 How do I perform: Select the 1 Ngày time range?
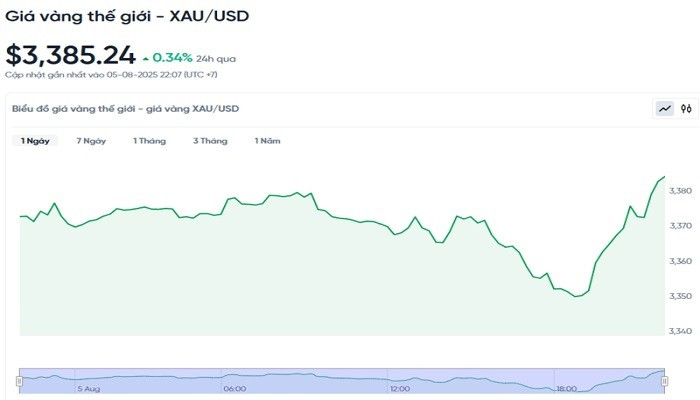coord(35,141)
